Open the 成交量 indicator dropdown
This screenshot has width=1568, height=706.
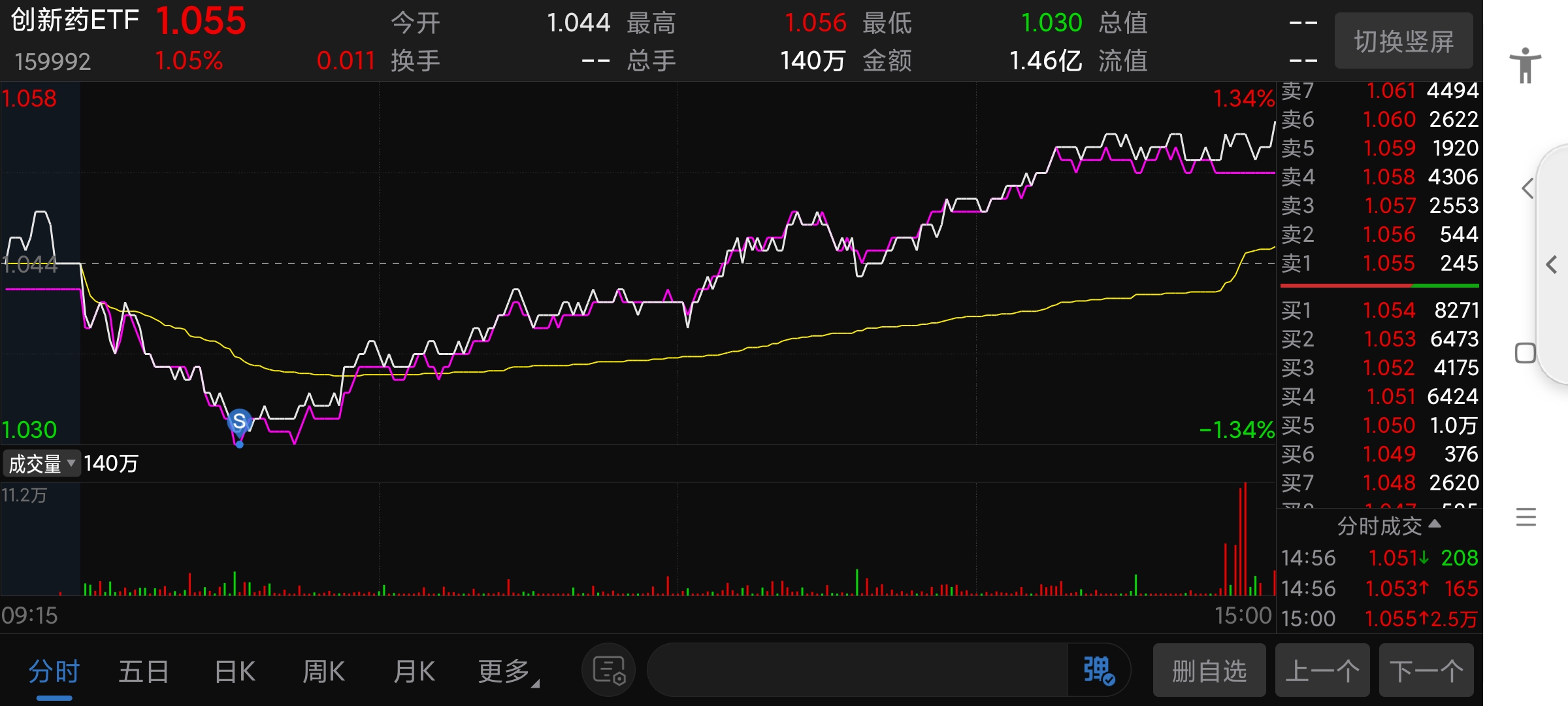[42, 463]
